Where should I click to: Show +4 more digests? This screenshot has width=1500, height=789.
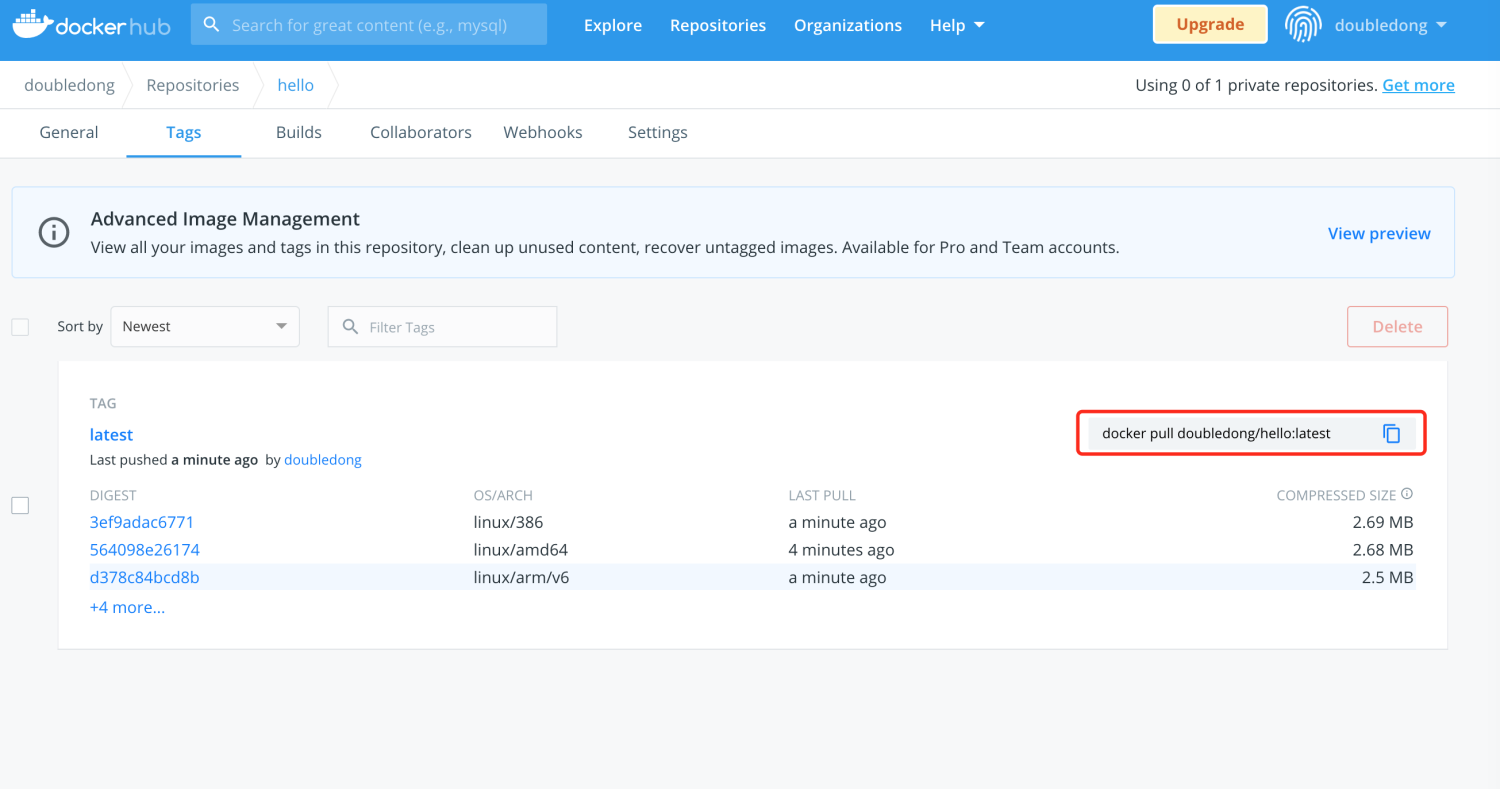(127, 607)
